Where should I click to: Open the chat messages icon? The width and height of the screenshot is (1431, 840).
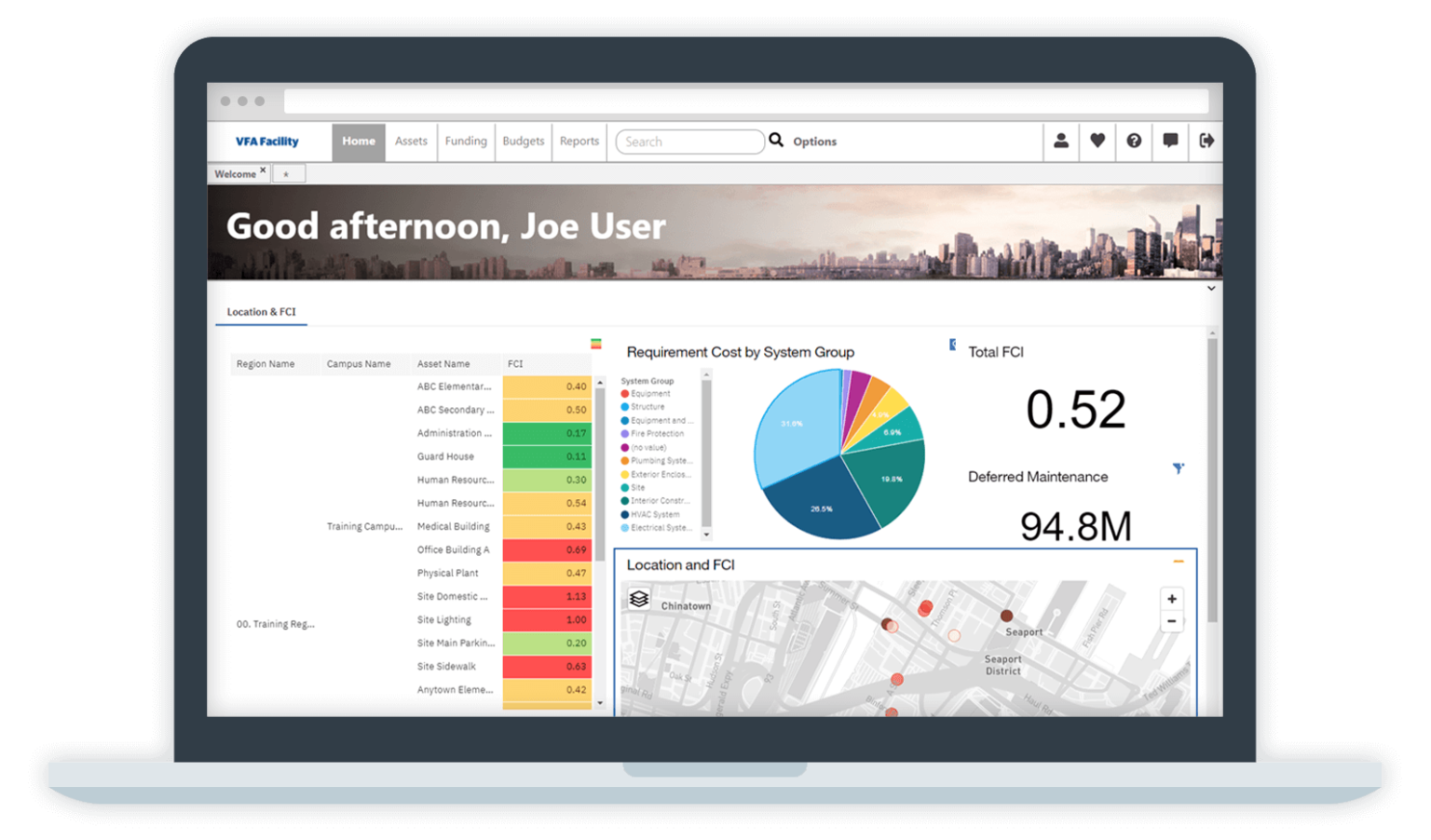[x=1170, y=142]
